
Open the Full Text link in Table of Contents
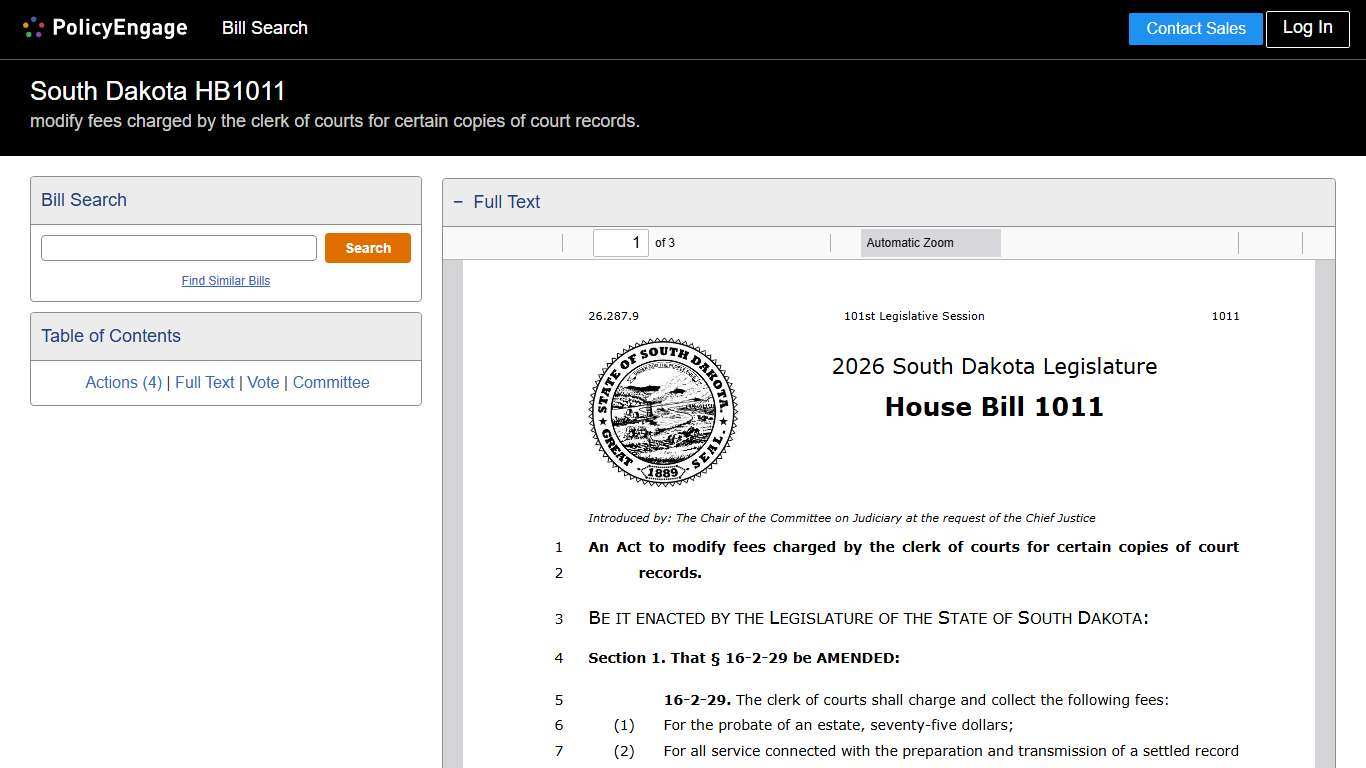coord(204,382)
